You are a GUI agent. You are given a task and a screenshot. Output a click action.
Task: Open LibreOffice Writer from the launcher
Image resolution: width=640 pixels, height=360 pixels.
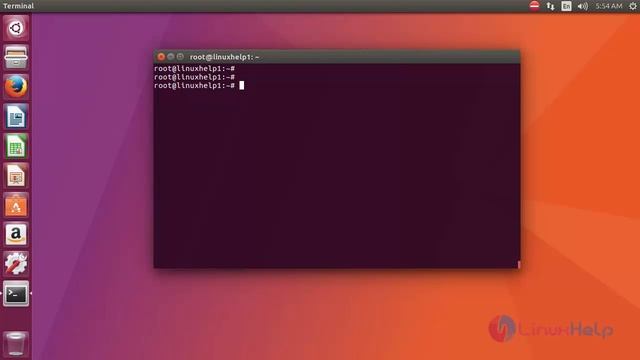[16, 117]
